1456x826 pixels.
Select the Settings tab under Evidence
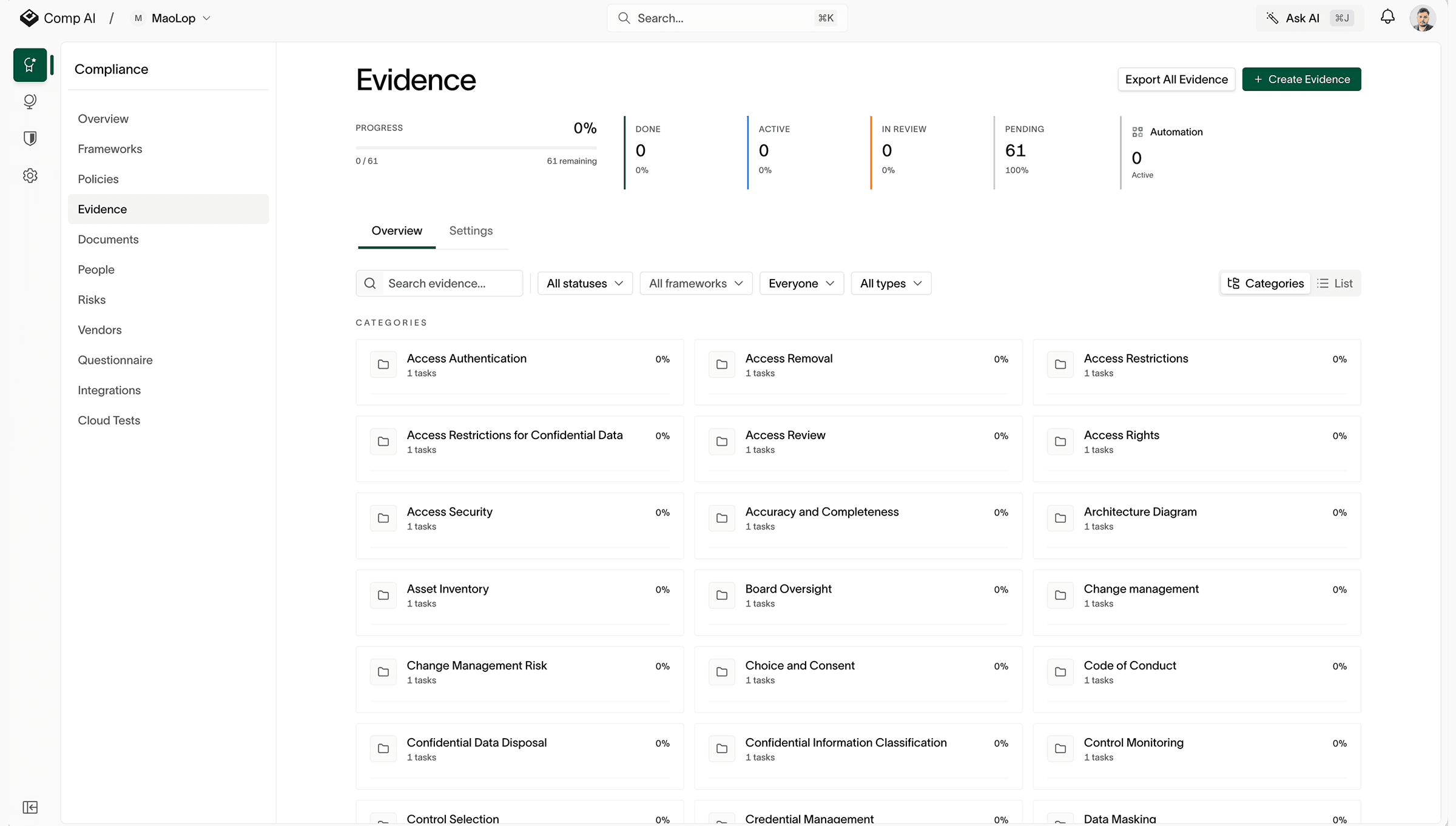pos(471,231)
